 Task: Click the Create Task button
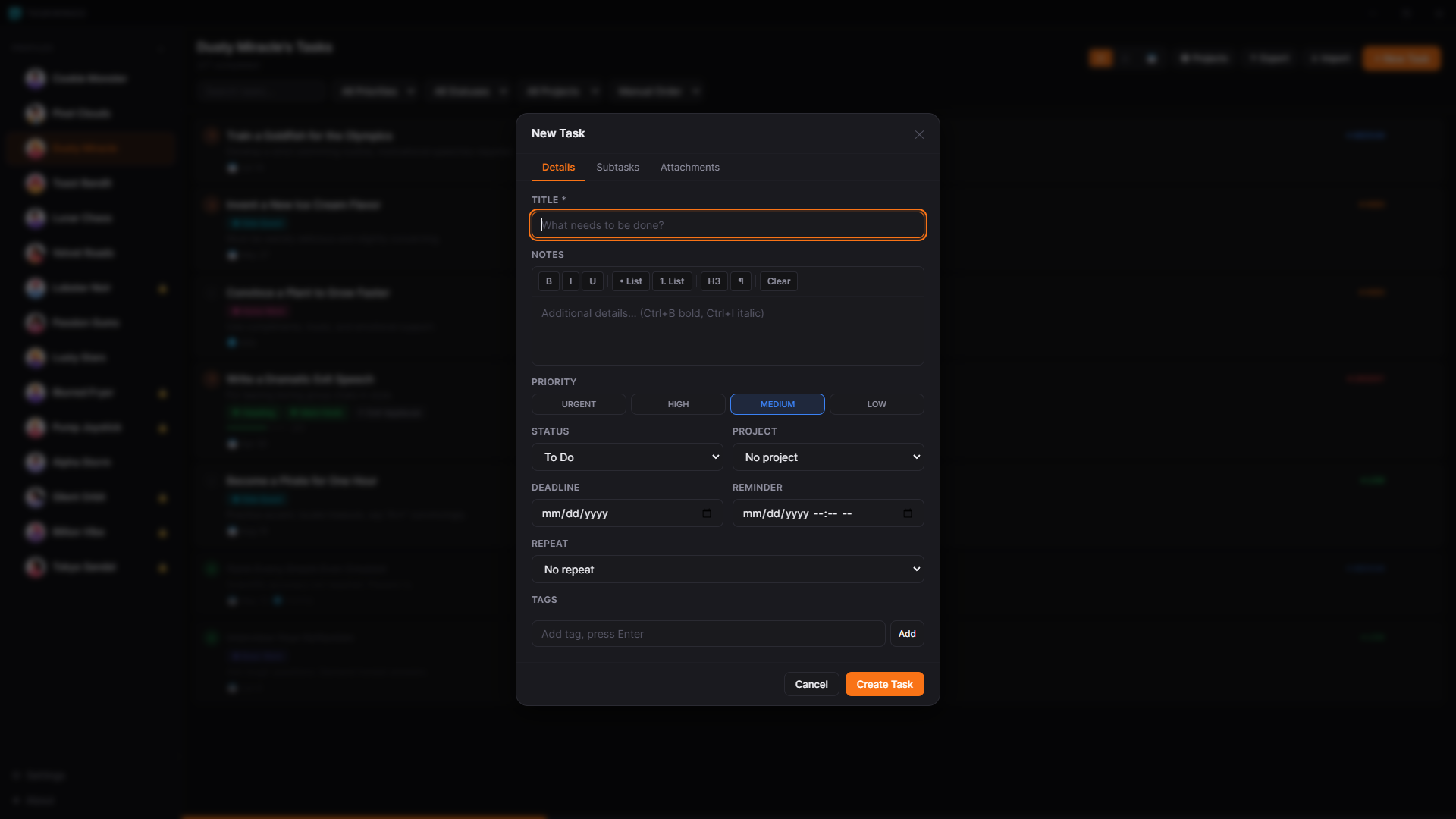(885, 684)
